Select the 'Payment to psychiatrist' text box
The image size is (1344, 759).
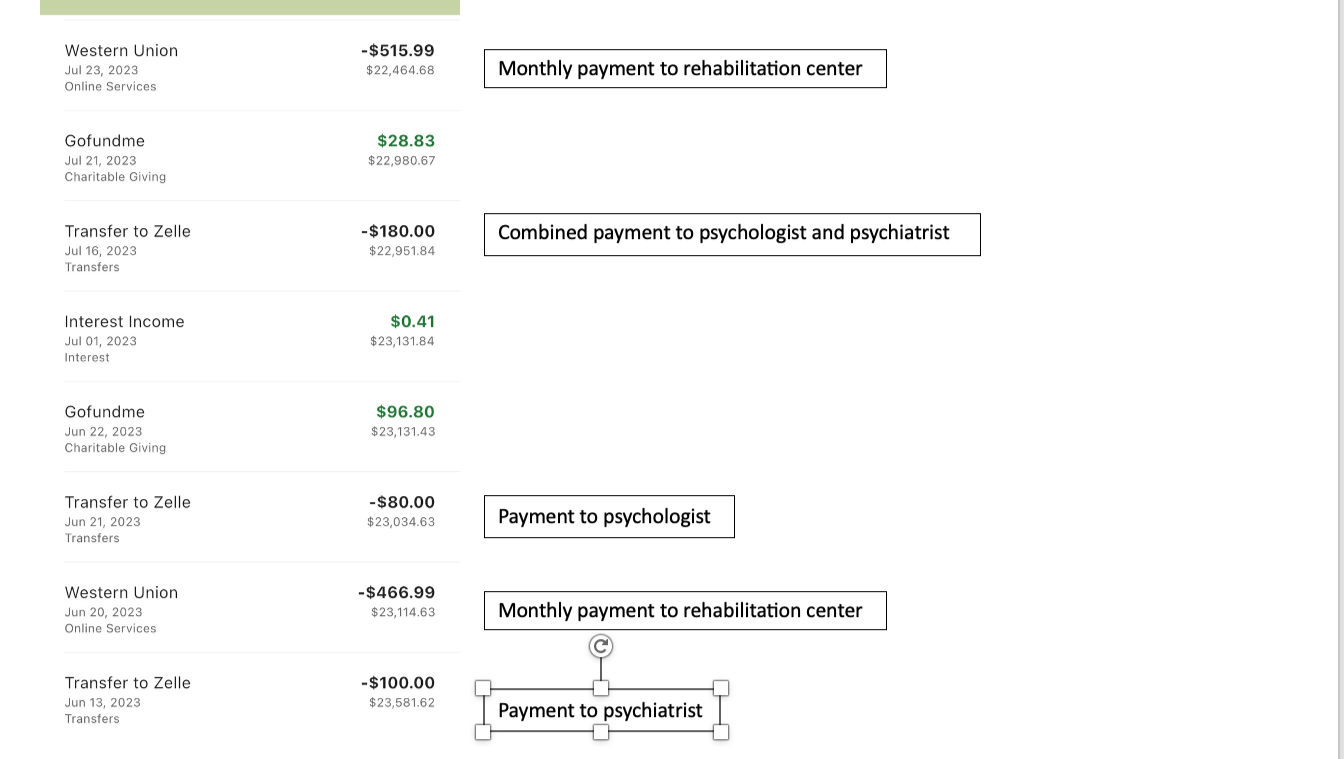(x=601, y=710)
